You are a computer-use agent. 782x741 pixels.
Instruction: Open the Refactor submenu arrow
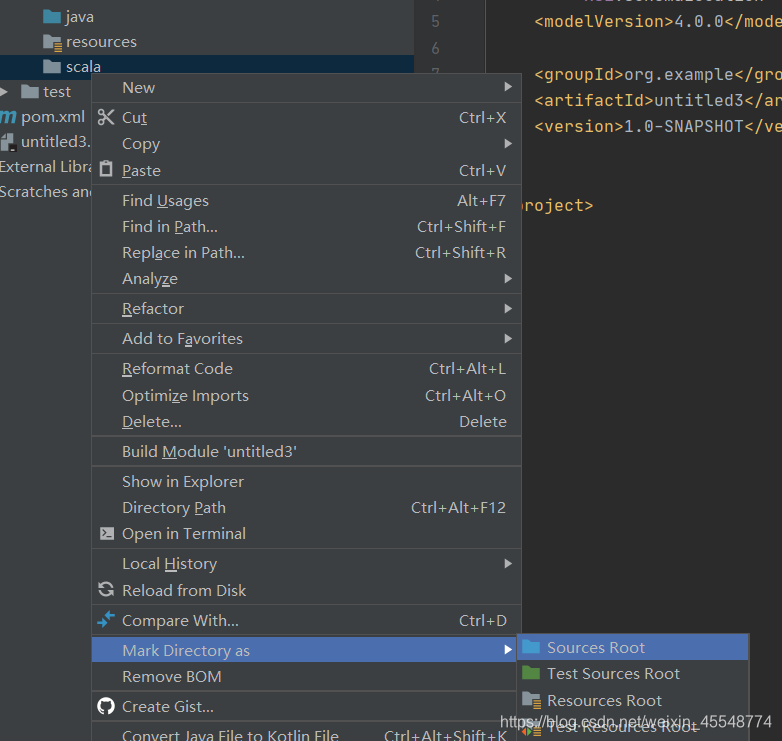point(508,308)
